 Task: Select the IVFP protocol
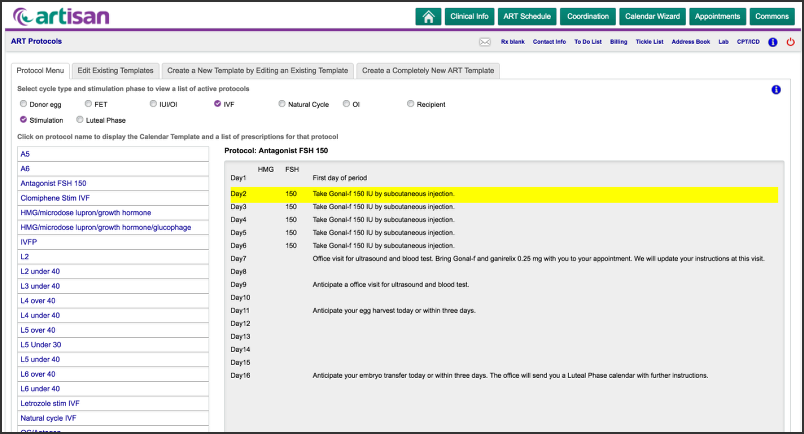(x=113, y=242)
